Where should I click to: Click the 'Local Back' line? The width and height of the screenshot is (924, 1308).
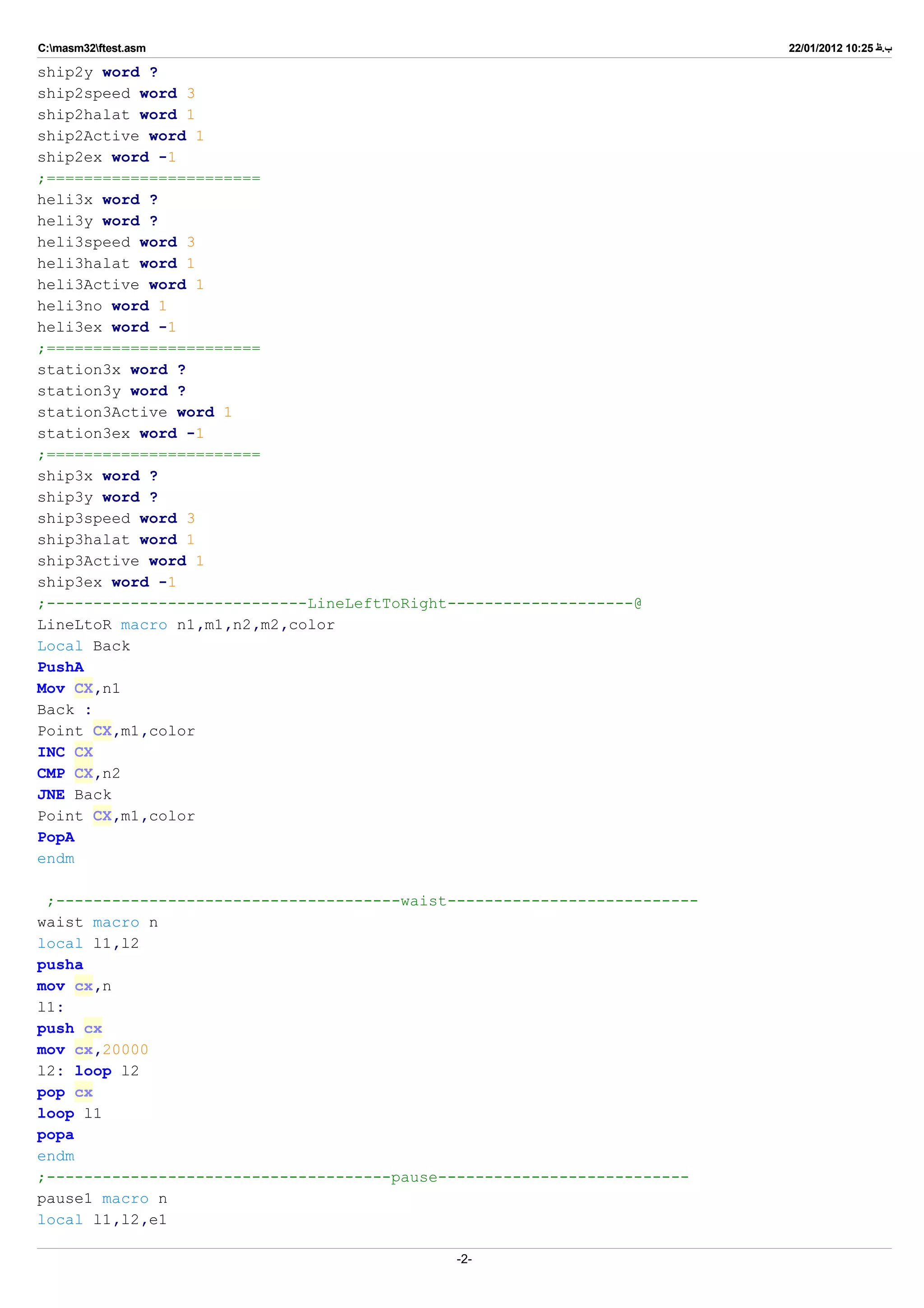click(83, 646)
